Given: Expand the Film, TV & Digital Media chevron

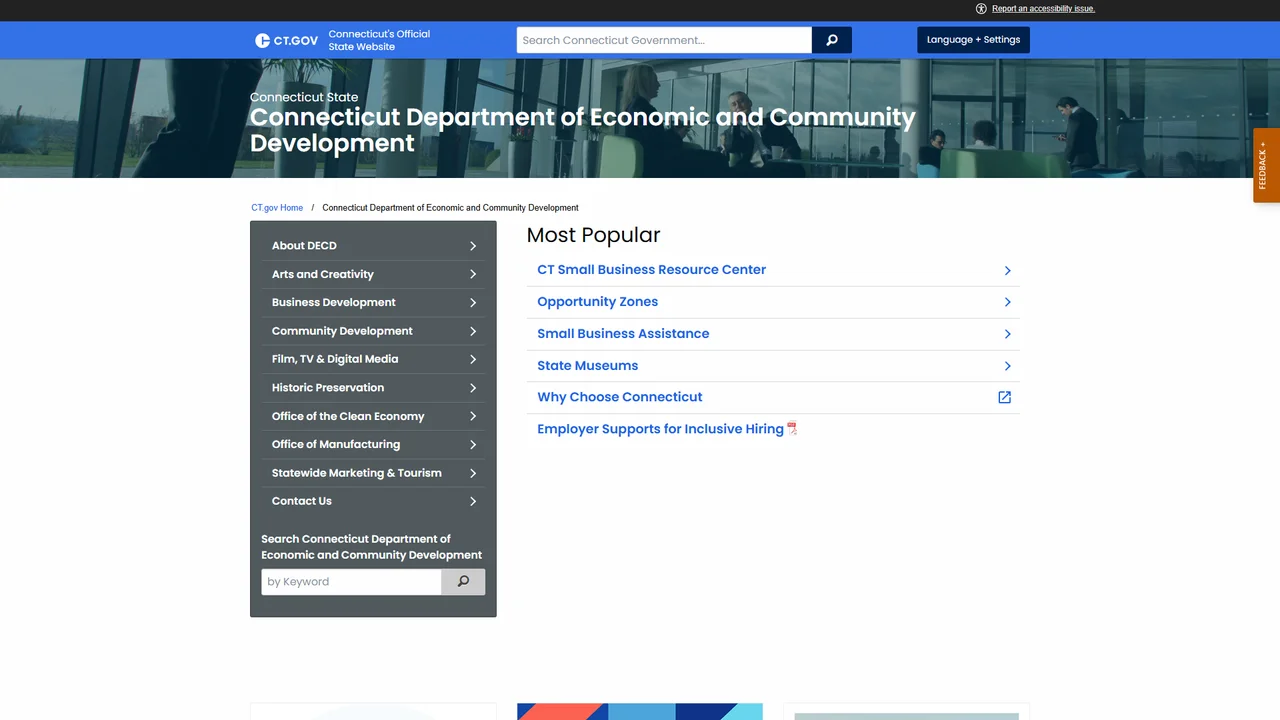Looking at the screenshot, I should tap(473, 359).
